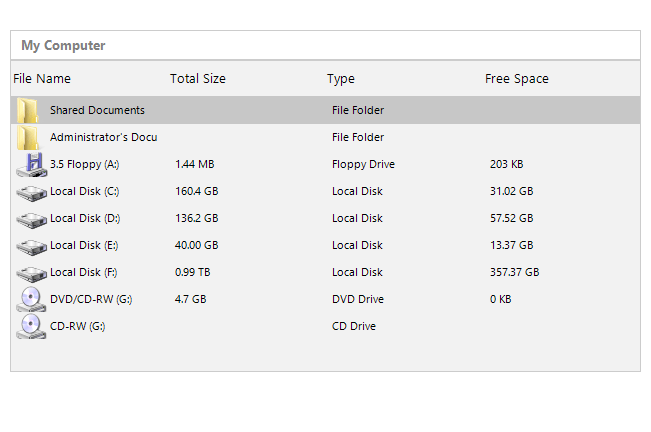Click Local Disk type in the E: row
Image resolution: width=651 pixels, height=432 pixels.
pos(357,245)
